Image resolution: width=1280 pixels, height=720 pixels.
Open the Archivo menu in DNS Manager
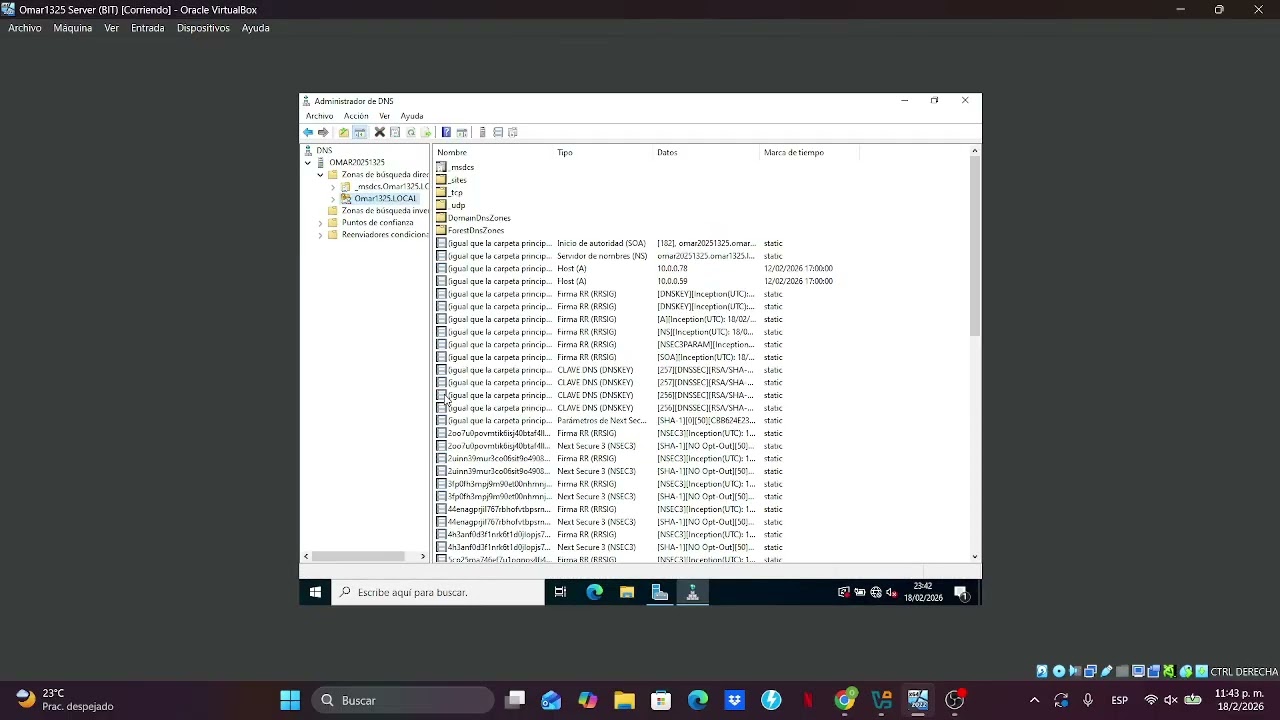pos(319,117)
